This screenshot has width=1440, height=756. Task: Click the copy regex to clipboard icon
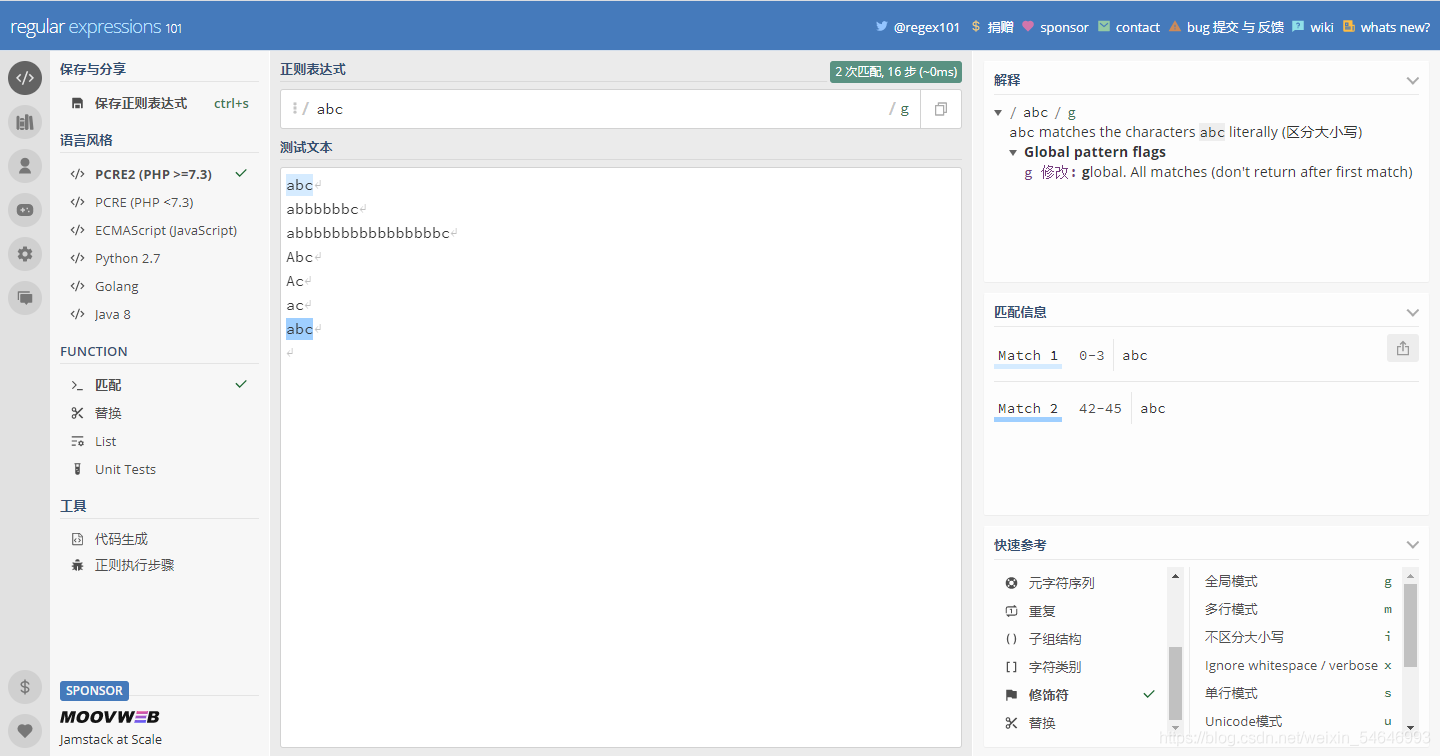point(941,109)
